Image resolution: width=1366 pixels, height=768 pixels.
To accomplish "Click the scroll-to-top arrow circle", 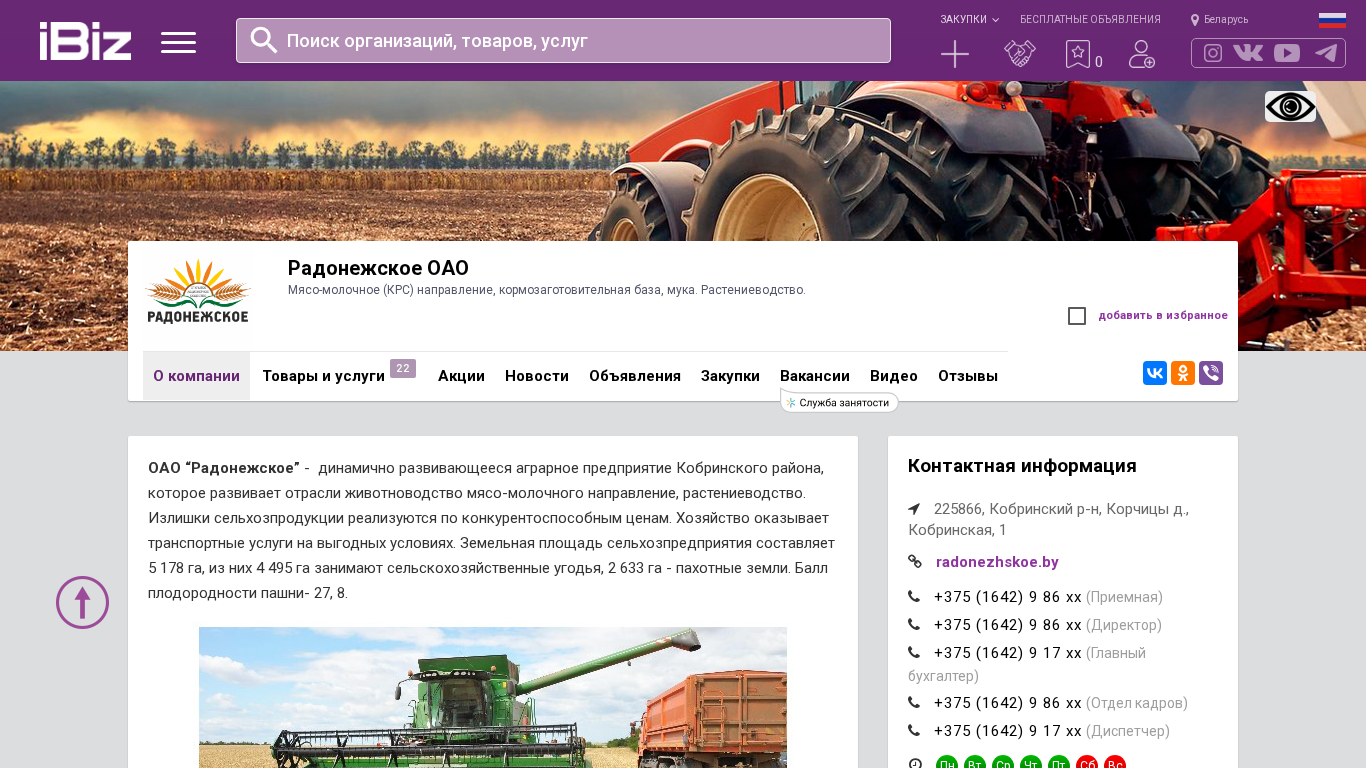I will pyautogui.click(x=82, y=602).
